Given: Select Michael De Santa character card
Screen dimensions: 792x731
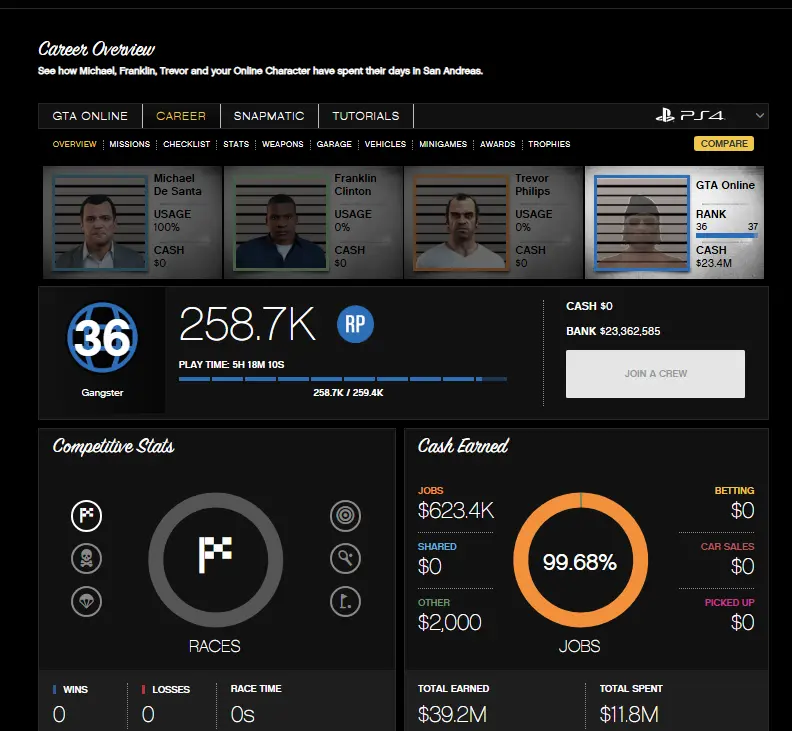Looking at the screenshot, I should [131, 222].
